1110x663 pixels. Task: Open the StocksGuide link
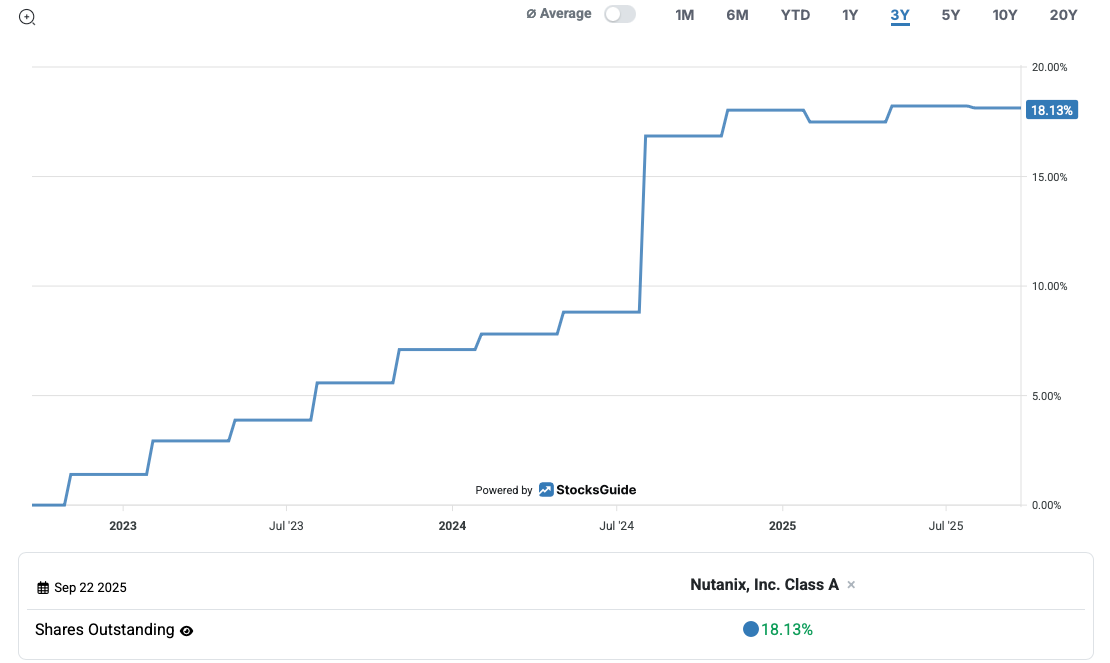pos(595,490)
